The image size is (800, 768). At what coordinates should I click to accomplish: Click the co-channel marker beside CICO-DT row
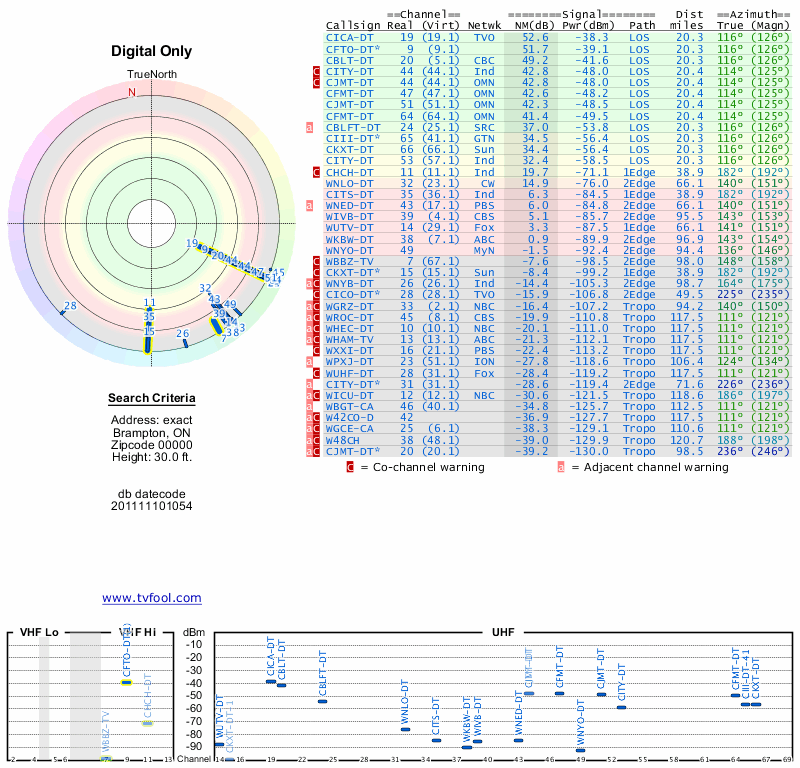[x=316, y=294]
